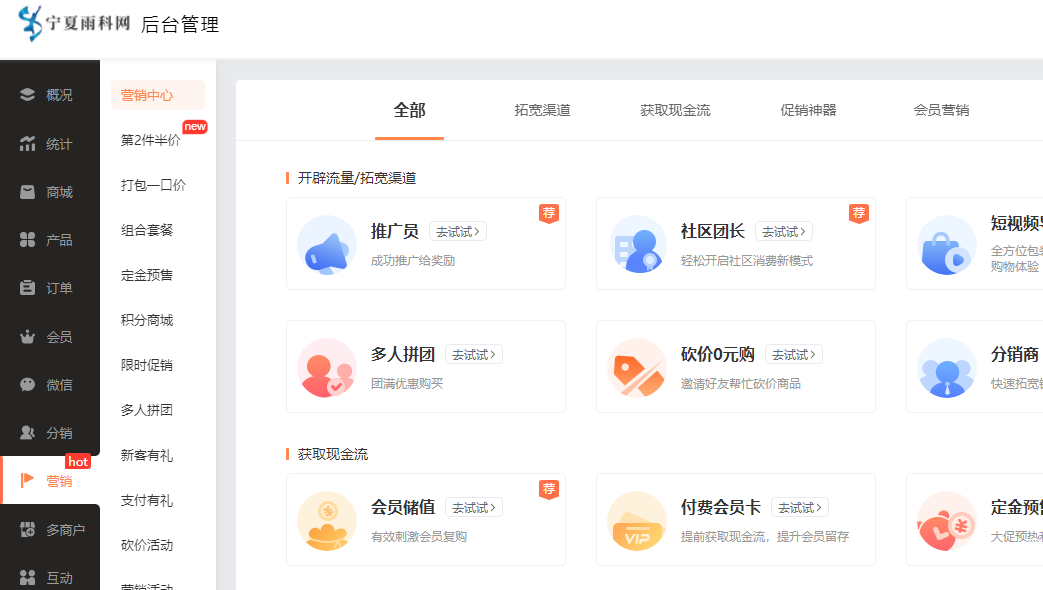Click 邀请好友帮忙砍价商品 description text
This screenshot has height=590, width=1043.
(x=740, y=384)
